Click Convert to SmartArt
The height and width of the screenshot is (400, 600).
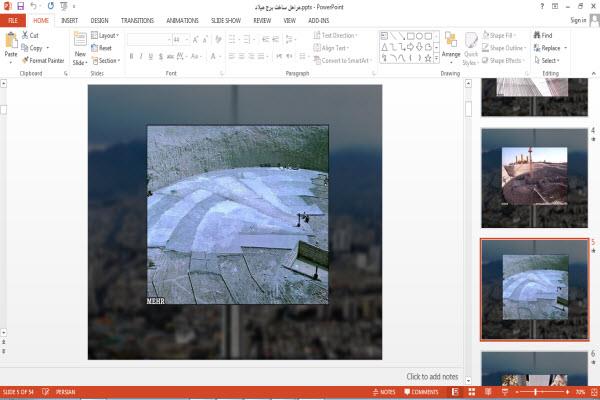click(x=342, y=60)
